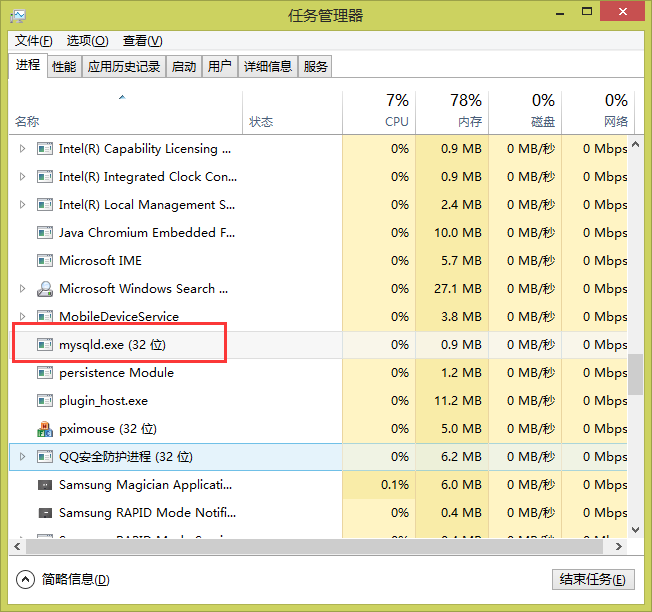The width and height of the screenshot is (652, 612).
Task: Open the 文件(F) menu
Action: pos(34,41)
